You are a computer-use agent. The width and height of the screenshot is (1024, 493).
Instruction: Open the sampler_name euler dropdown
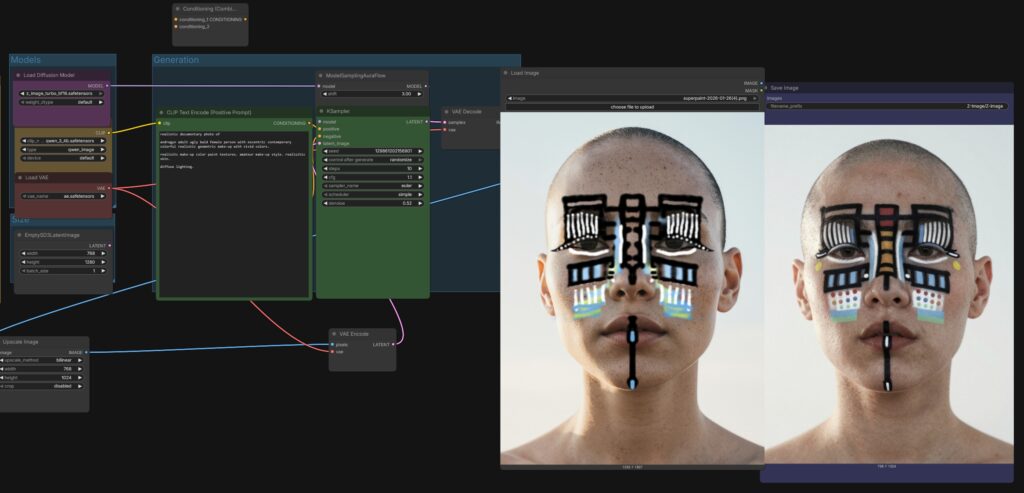[x=372, y=186]
